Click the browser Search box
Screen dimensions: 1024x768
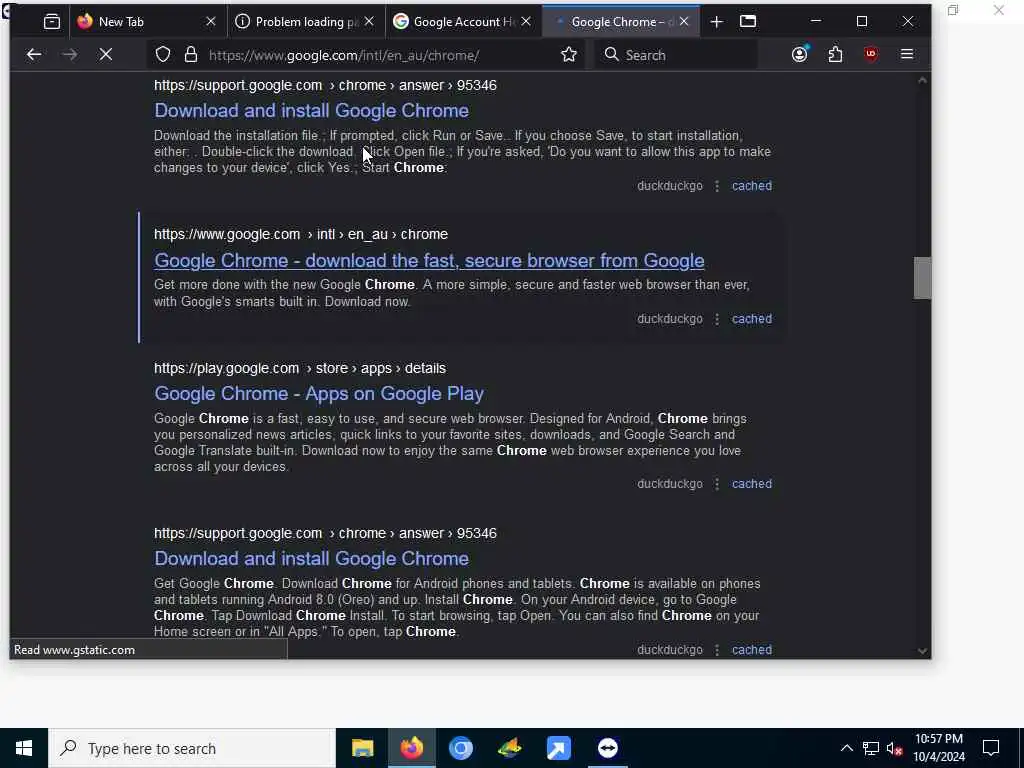point(676,55)
